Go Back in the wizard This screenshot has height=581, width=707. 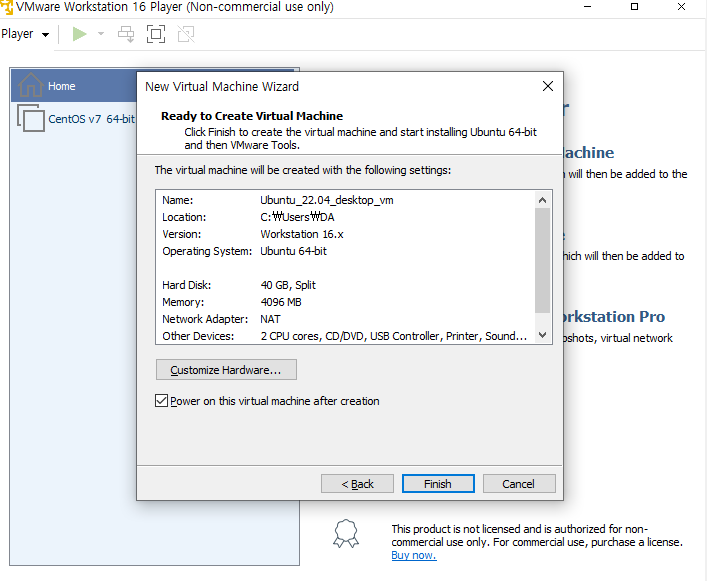click(357, 484)
